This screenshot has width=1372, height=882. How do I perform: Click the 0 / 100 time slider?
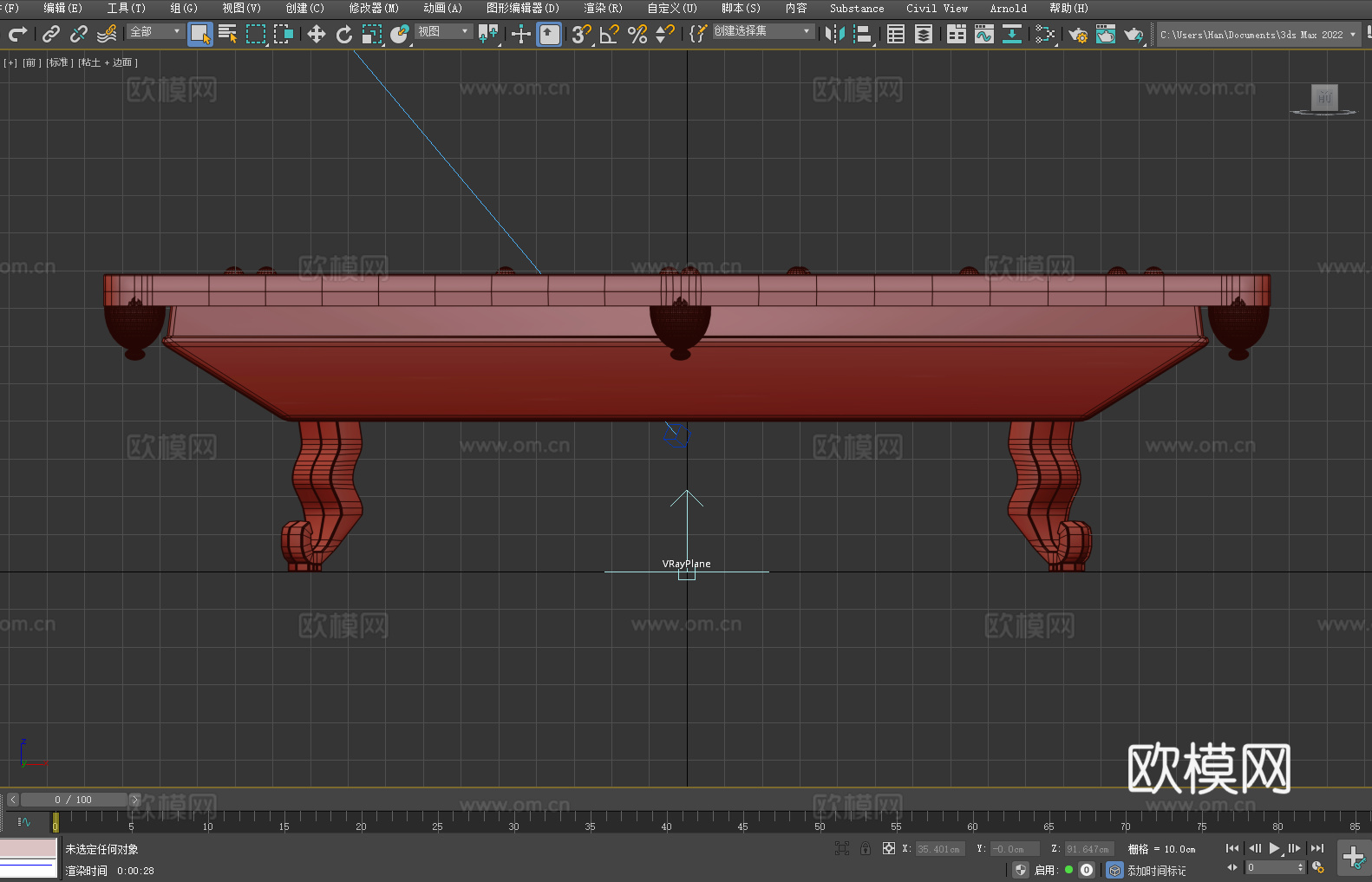click(x=73, y=800)
